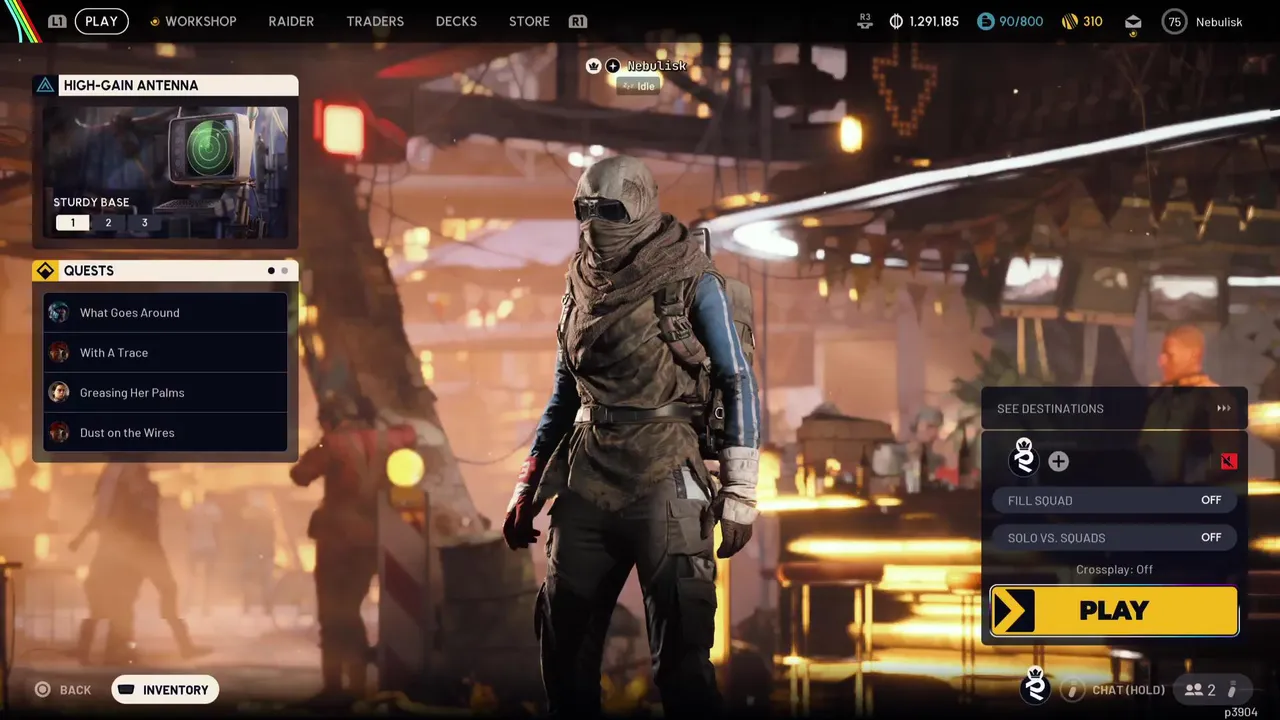Click the level 75 circle badge

1174,22
